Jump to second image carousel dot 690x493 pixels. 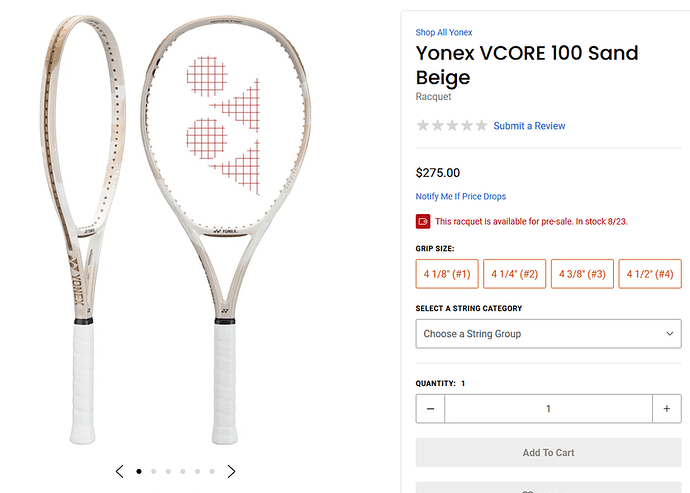tap(154, 471)
